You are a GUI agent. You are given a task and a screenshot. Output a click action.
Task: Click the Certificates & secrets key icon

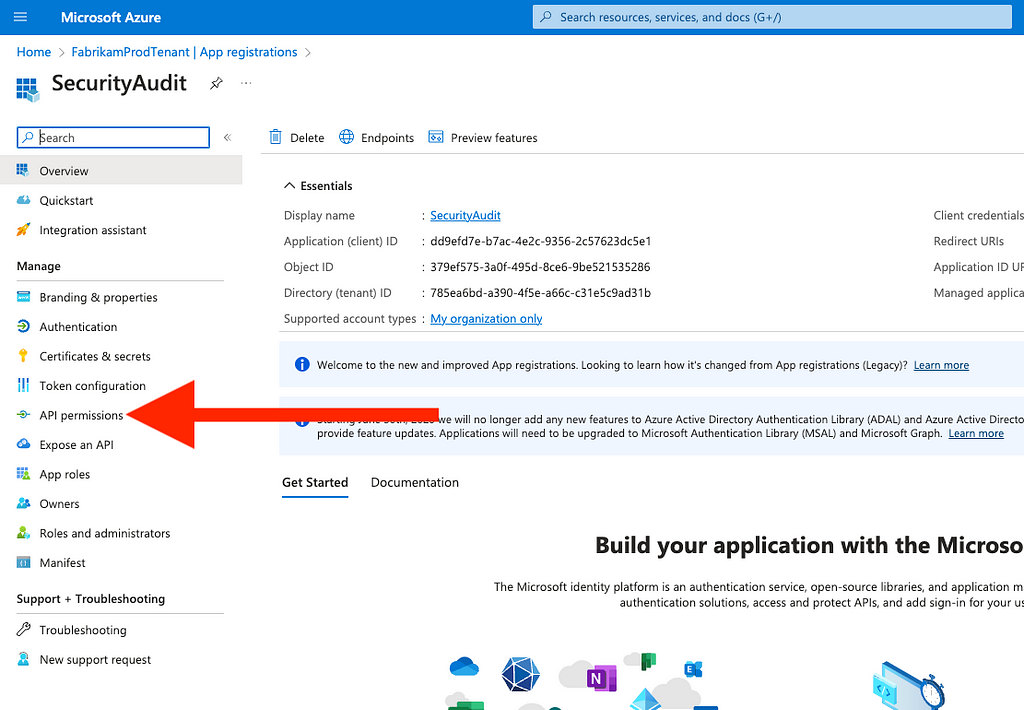click(23, 355)
